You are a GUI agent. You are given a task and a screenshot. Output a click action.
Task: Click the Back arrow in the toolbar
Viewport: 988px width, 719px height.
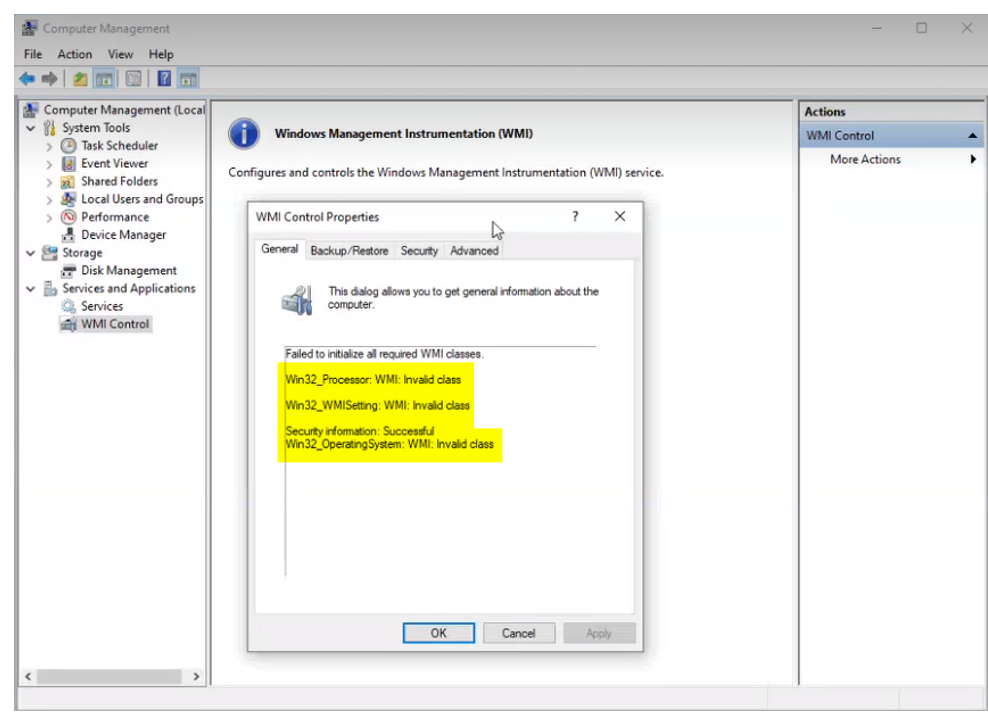click(x=27, y=79)
